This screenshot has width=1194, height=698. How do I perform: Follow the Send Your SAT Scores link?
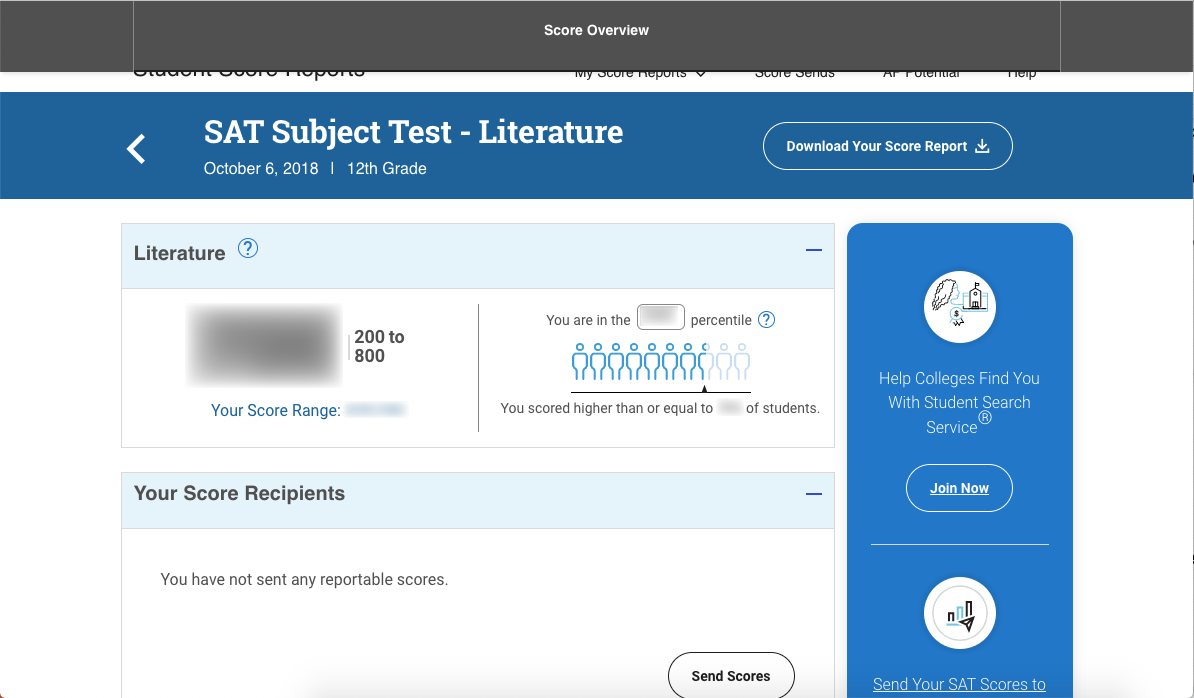[x=959, y=684]
